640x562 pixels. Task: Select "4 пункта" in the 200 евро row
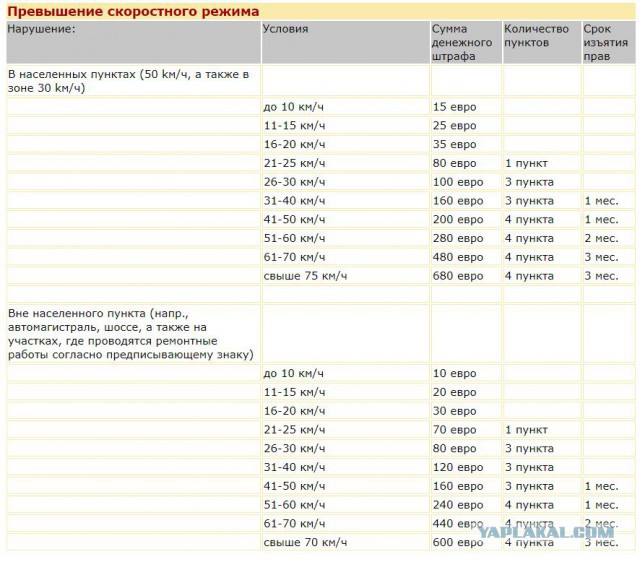[529, 220]
